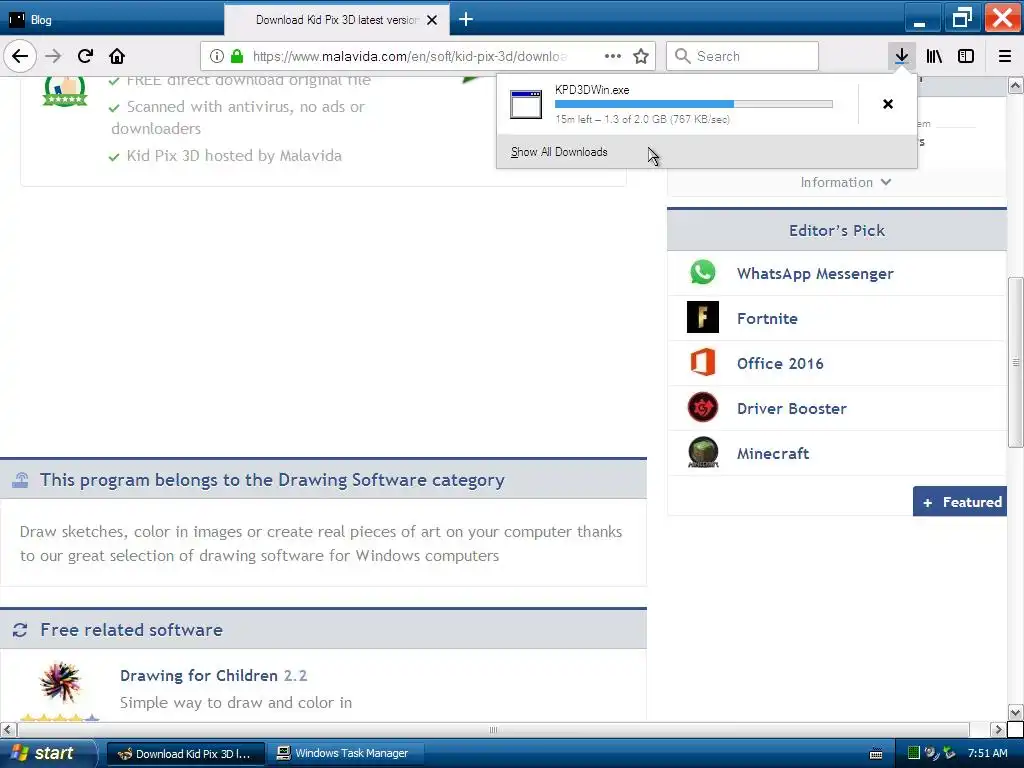This screenshot has height=768, width=1024.
Task: Click the vertical scrollbar down arrow
Action: 1016,712
